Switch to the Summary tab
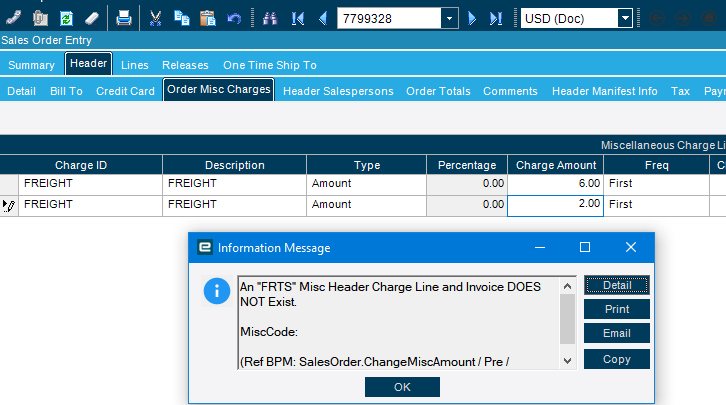This screenshot has width=726, height=405. 31,65
